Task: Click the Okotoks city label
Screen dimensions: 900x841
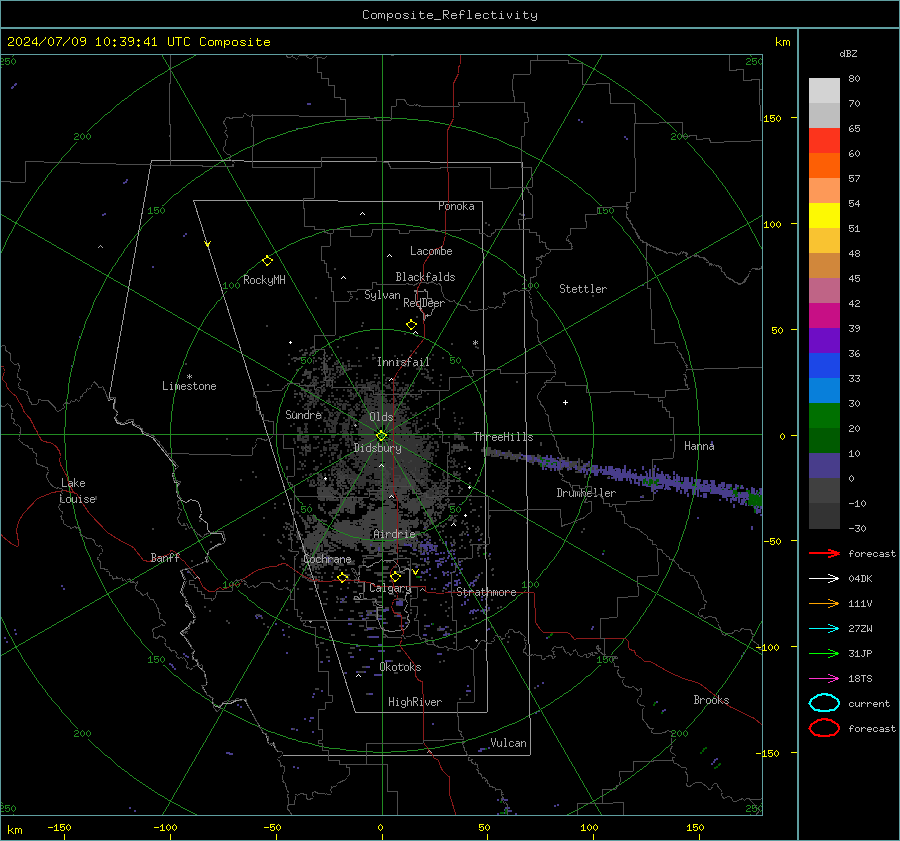Action: tap(400, 668)
